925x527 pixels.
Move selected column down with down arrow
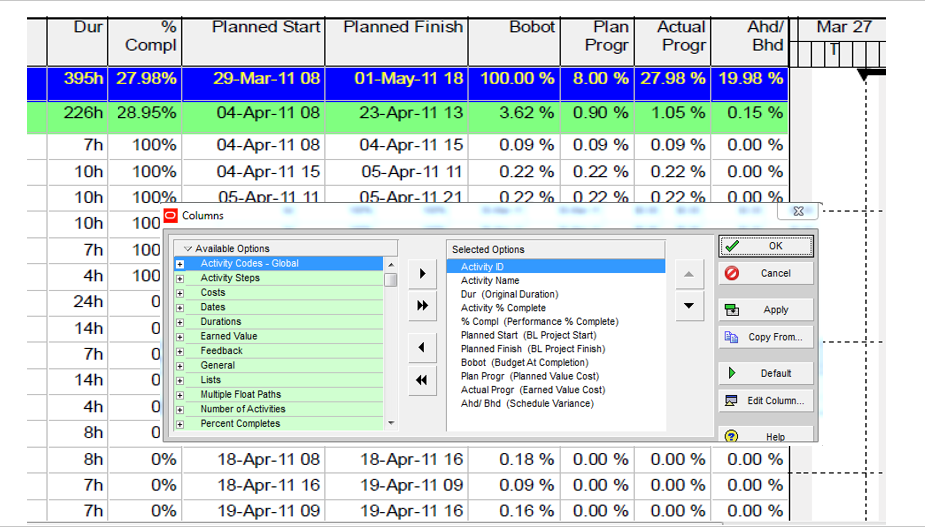tap(689, 306)
